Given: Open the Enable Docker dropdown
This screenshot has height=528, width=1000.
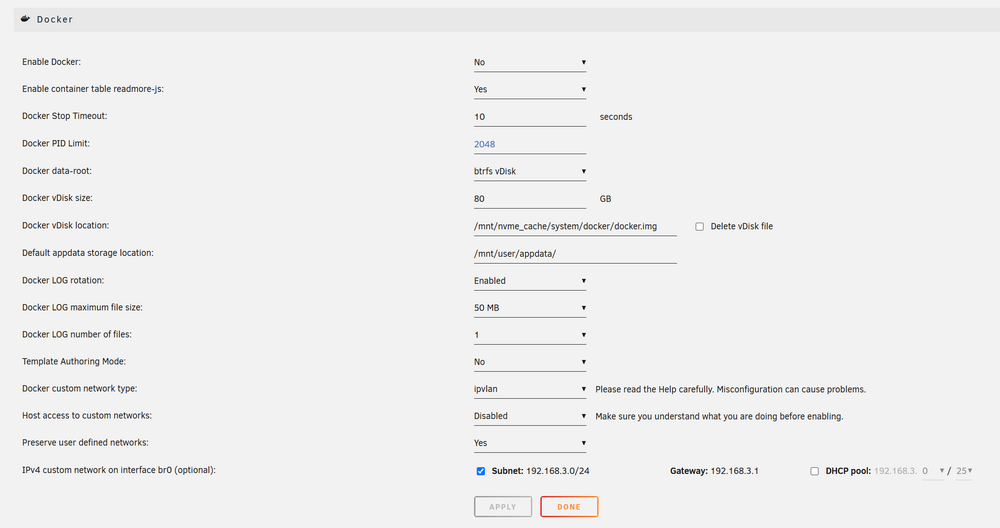Looking at the screenshot, I should (x=529, y=62).
